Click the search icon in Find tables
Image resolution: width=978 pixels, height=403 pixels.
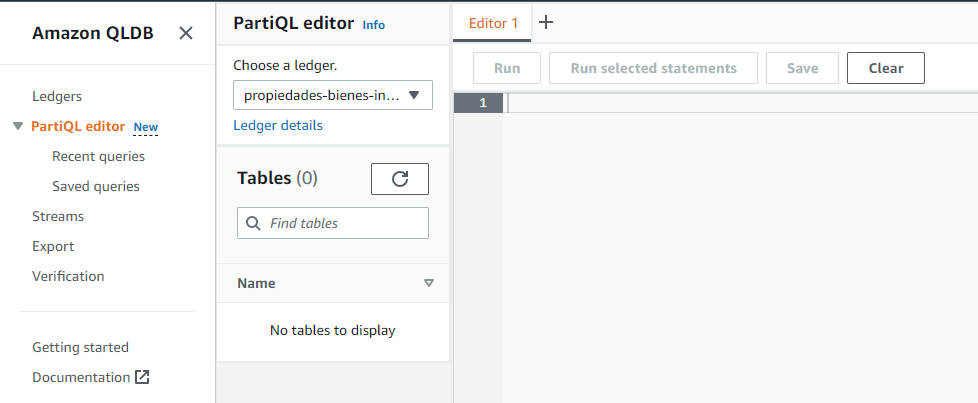coord(253,223)
